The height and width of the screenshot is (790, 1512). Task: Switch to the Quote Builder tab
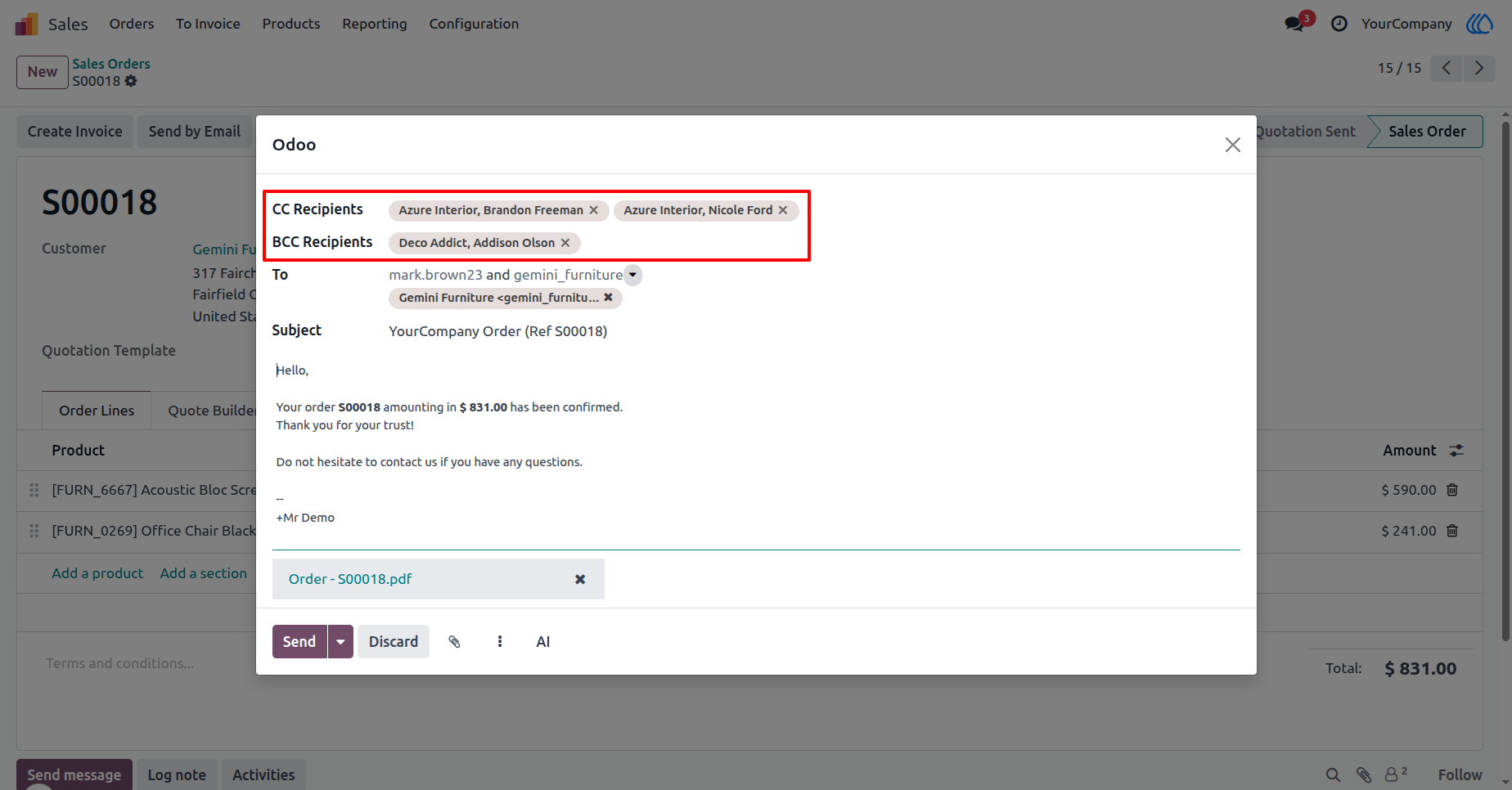pos(212,411)
